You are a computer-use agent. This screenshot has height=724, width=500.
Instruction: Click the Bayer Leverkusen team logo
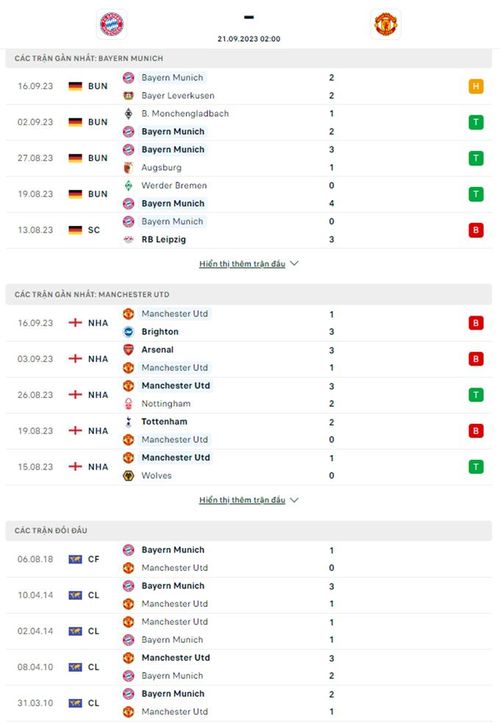point(128,96)
